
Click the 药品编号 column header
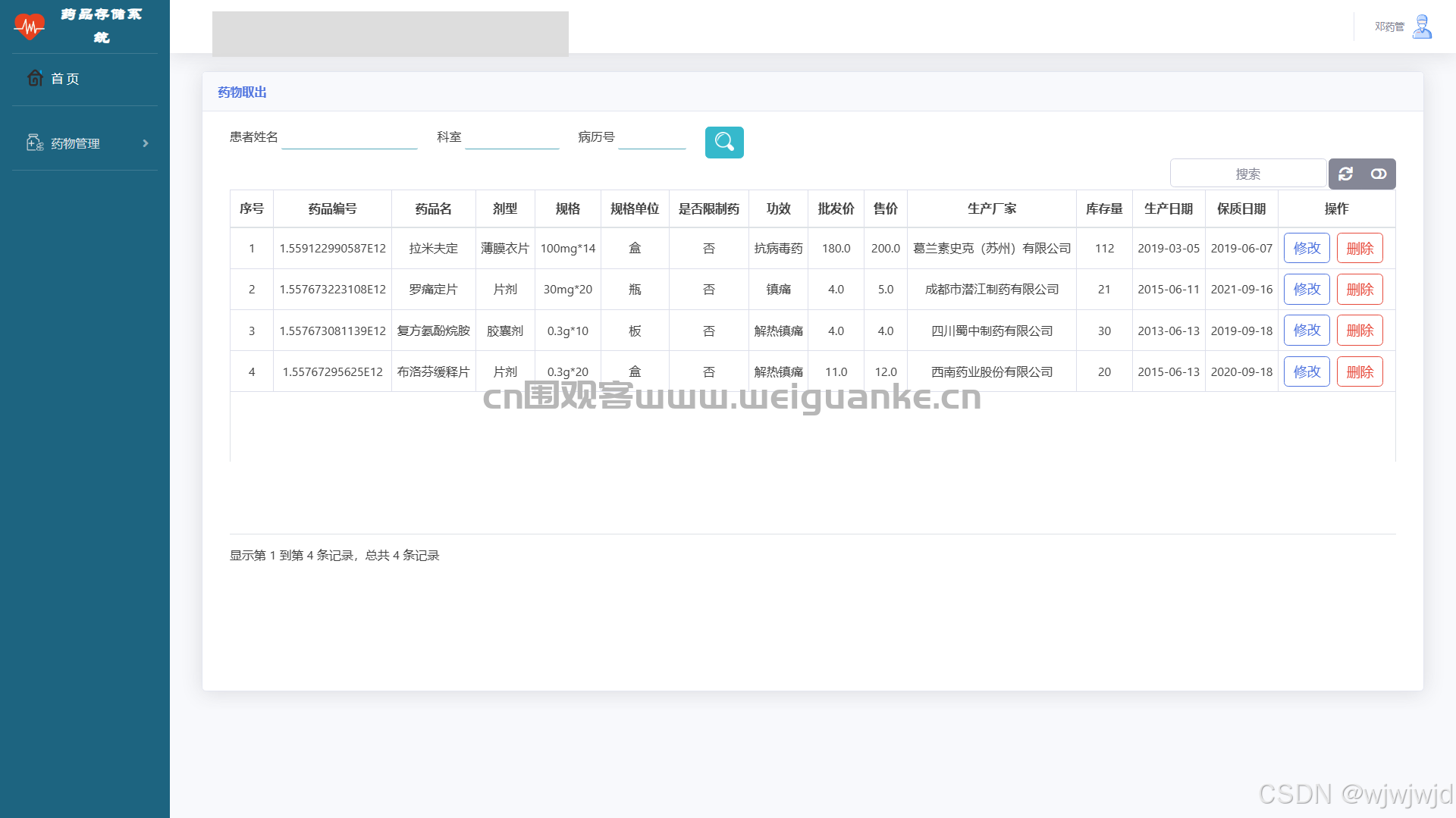[332, 208]
